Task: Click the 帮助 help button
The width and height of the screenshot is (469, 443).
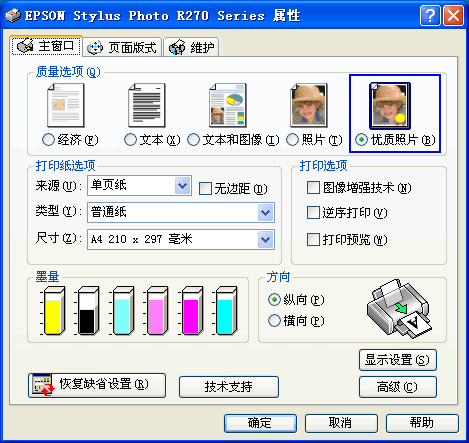Action: [422, 423]
